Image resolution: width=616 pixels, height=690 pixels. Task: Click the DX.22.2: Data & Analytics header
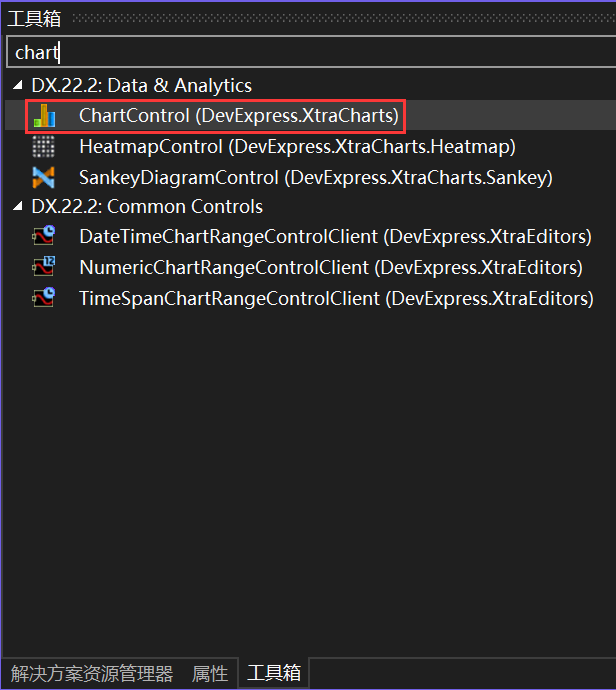point(142,85)
